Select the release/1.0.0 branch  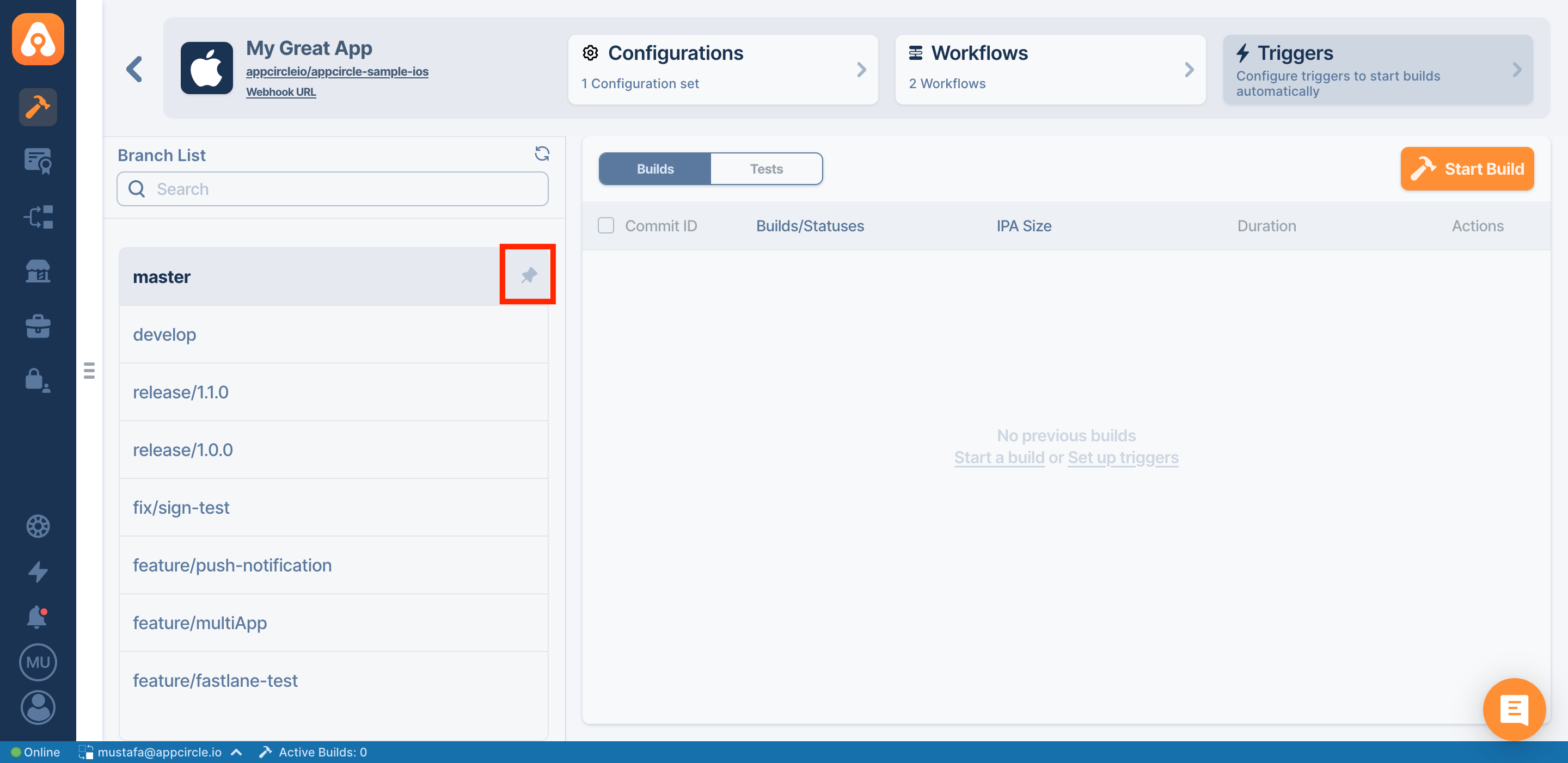click(x=334, y=450)
